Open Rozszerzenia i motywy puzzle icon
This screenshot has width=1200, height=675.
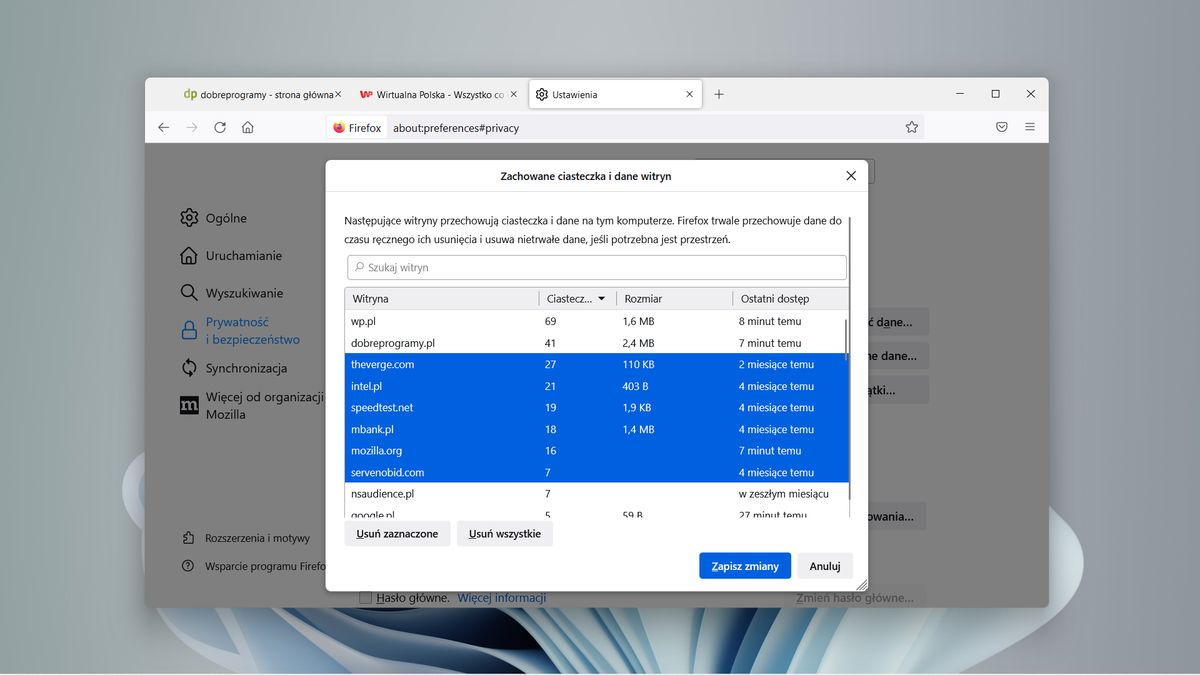pyautogui.click(x=188, y=537)
